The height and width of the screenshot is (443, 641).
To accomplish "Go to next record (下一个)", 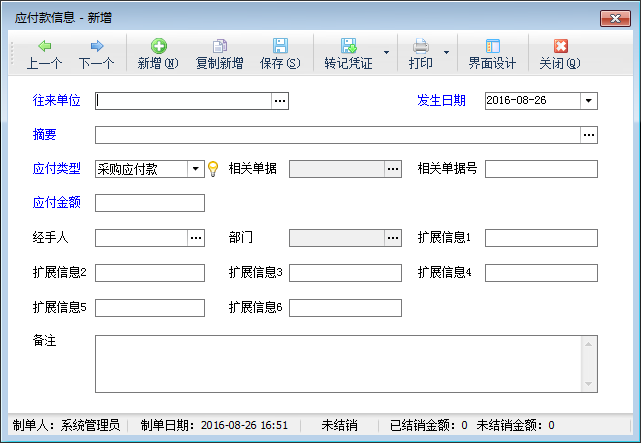I will pyautogui.click(x=96, y=53).
